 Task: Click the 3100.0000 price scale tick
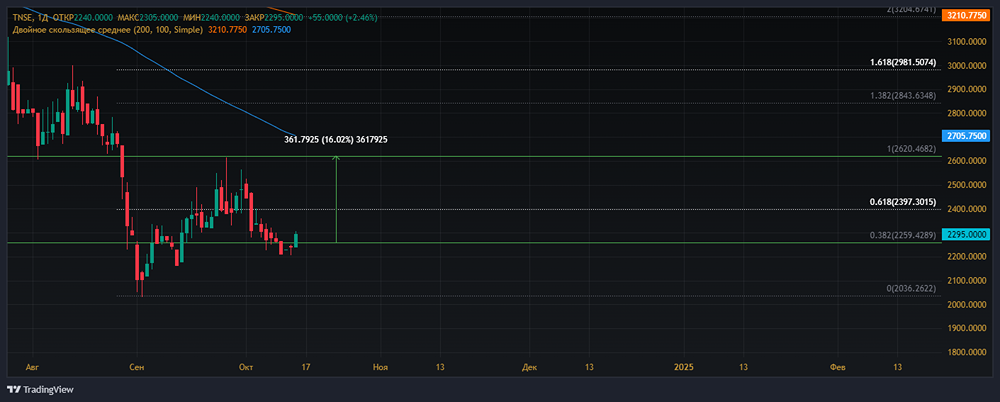click(x=966, y=41)
